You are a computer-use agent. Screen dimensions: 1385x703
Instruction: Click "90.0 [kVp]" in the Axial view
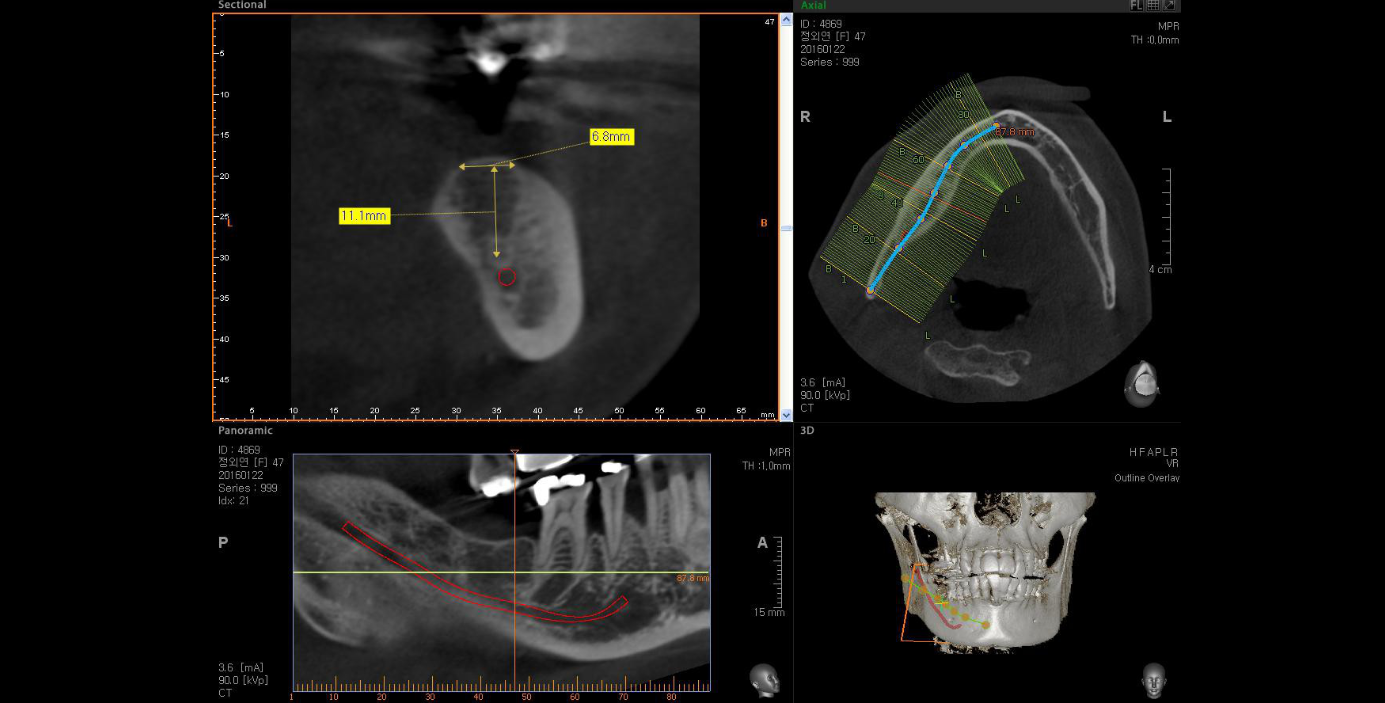(x=825, y=395)
